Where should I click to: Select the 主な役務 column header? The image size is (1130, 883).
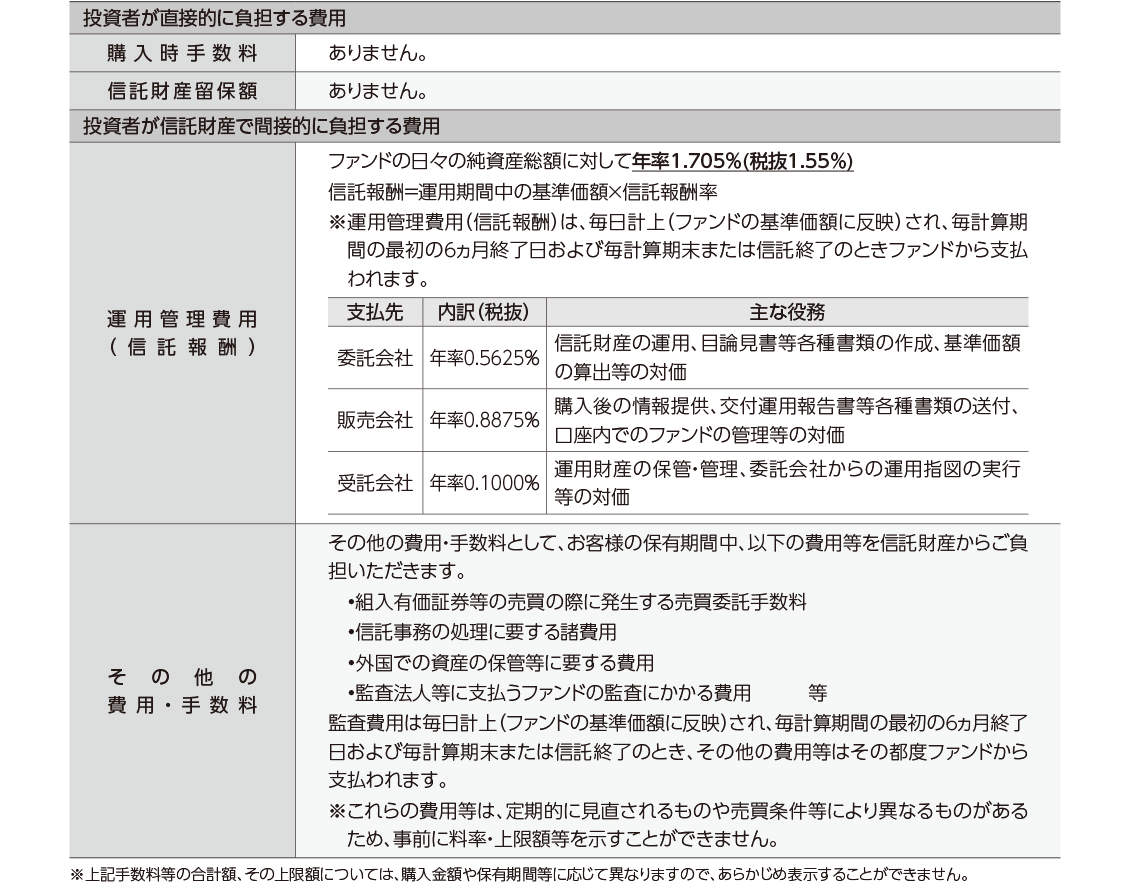(786, 311)
